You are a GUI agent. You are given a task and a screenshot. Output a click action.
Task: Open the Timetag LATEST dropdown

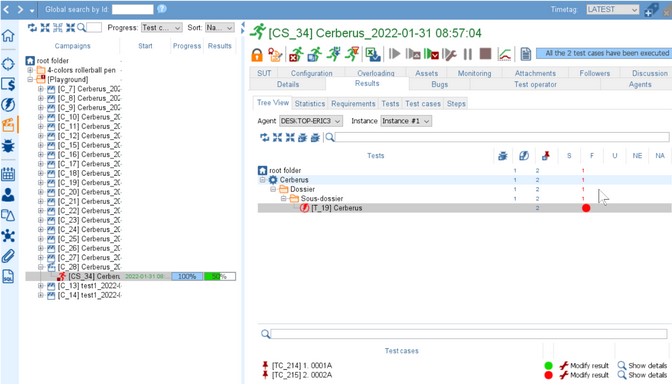tap(612, 9)
